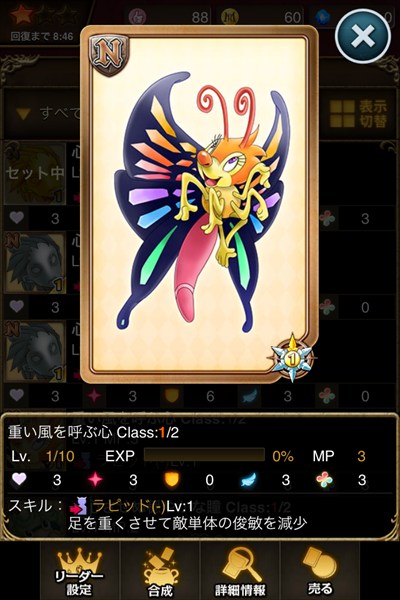Tap the red star attack icon

tap(95, 480)
